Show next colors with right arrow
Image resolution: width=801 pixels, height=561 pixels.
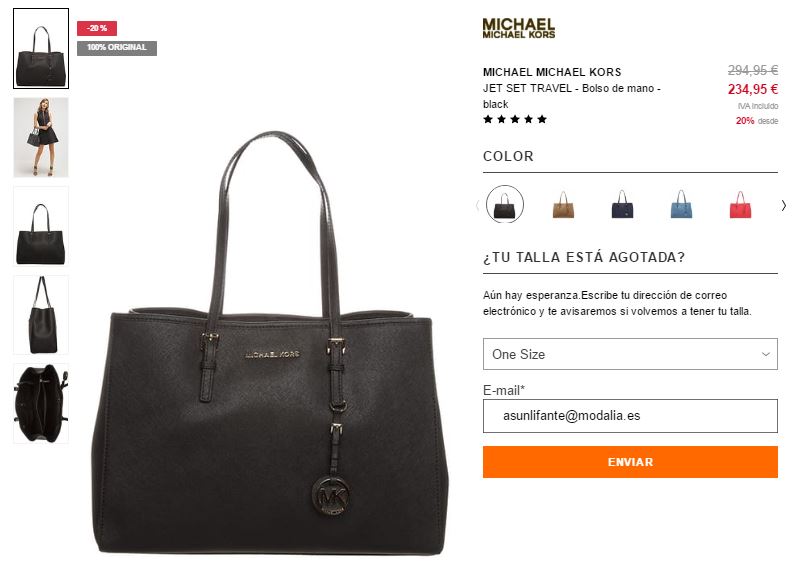click(784, 205)
